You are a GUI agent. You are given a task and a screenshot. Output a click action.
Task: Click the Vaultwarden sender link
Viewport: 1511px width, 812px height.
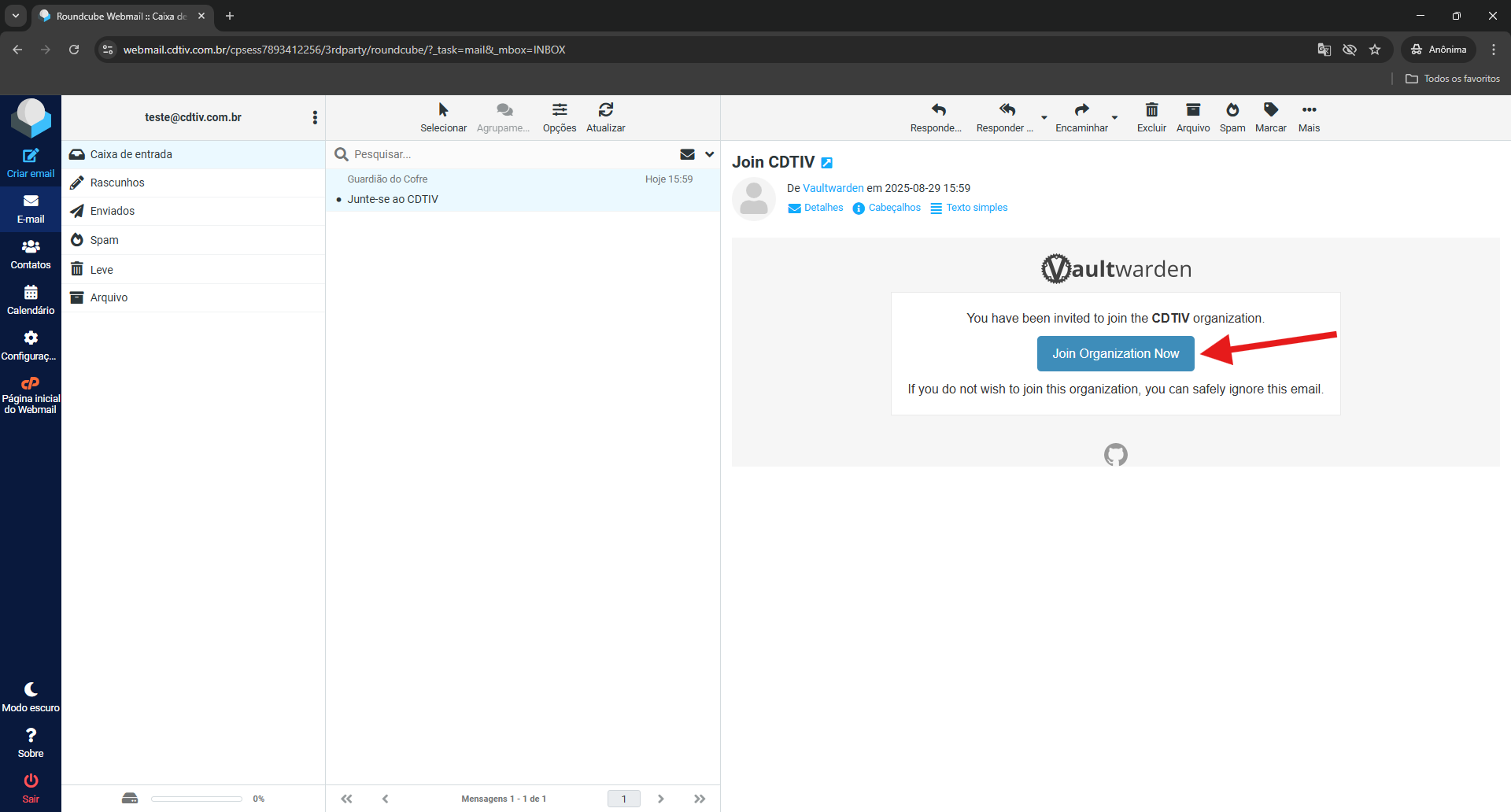pyautogui.click(x=833, y=188)
